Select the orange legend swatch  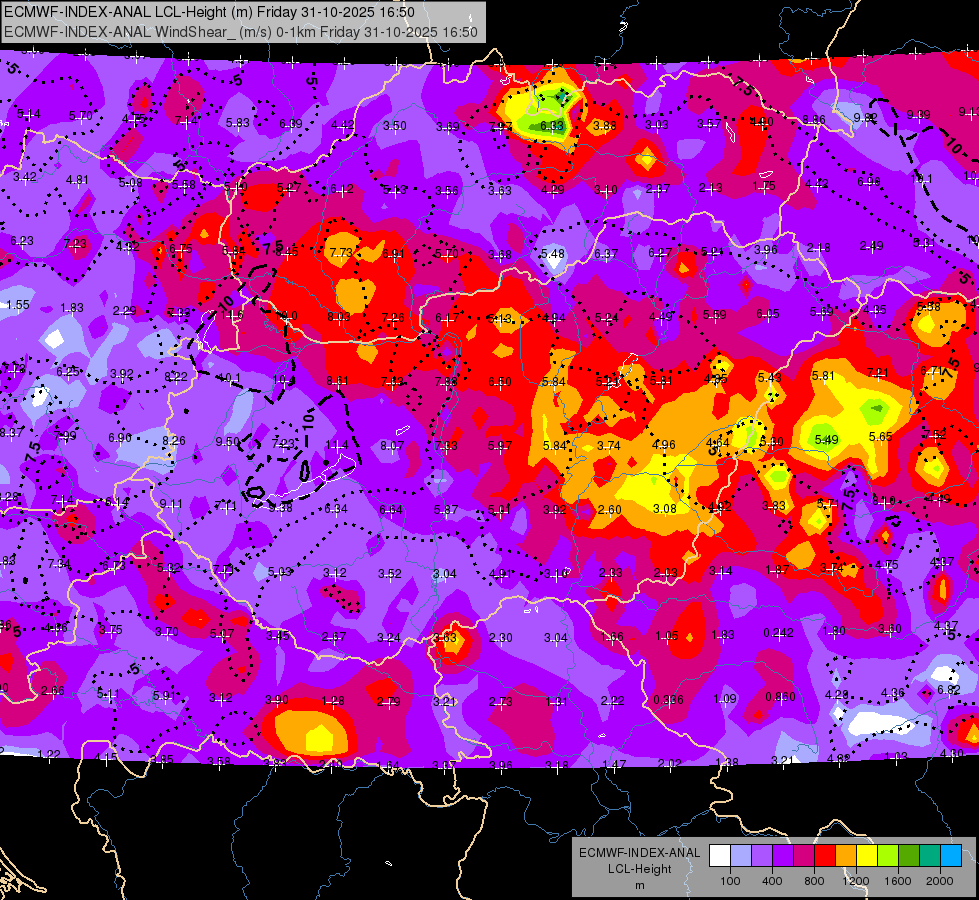pos(846,856)
